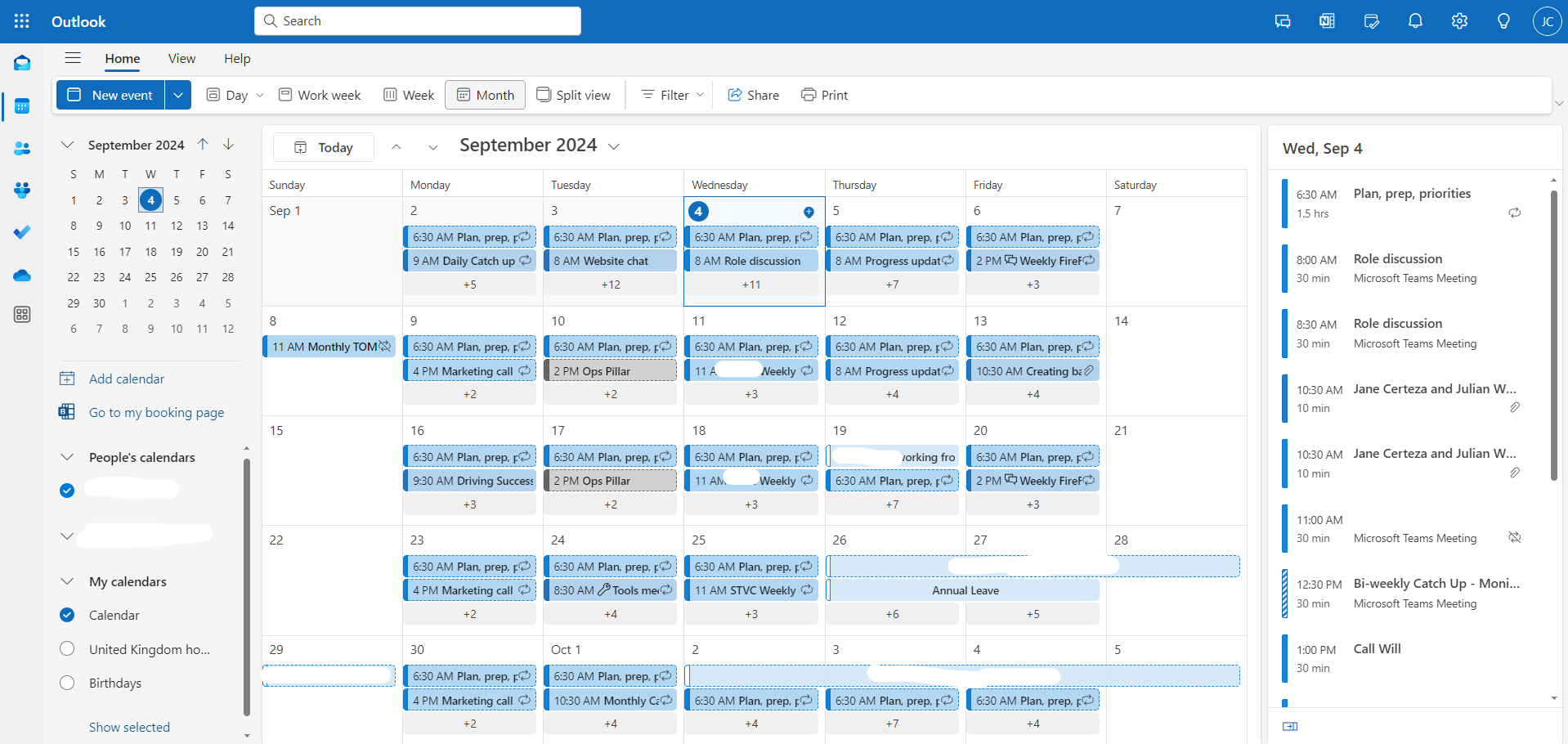Enable United Kingdom holidays calendar

pyautogui.click(x=67, y=649)
